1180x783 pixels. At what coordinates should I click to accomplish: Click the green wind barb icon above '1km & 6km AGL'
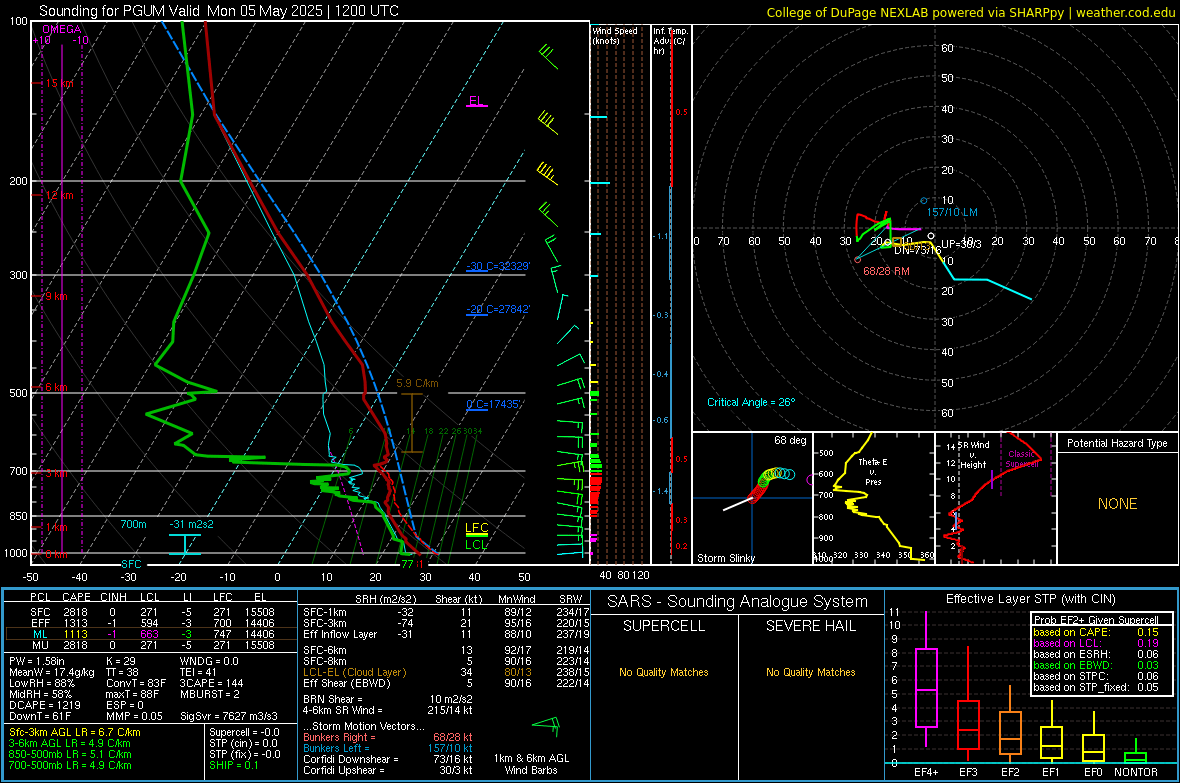[x=546, y=726]
